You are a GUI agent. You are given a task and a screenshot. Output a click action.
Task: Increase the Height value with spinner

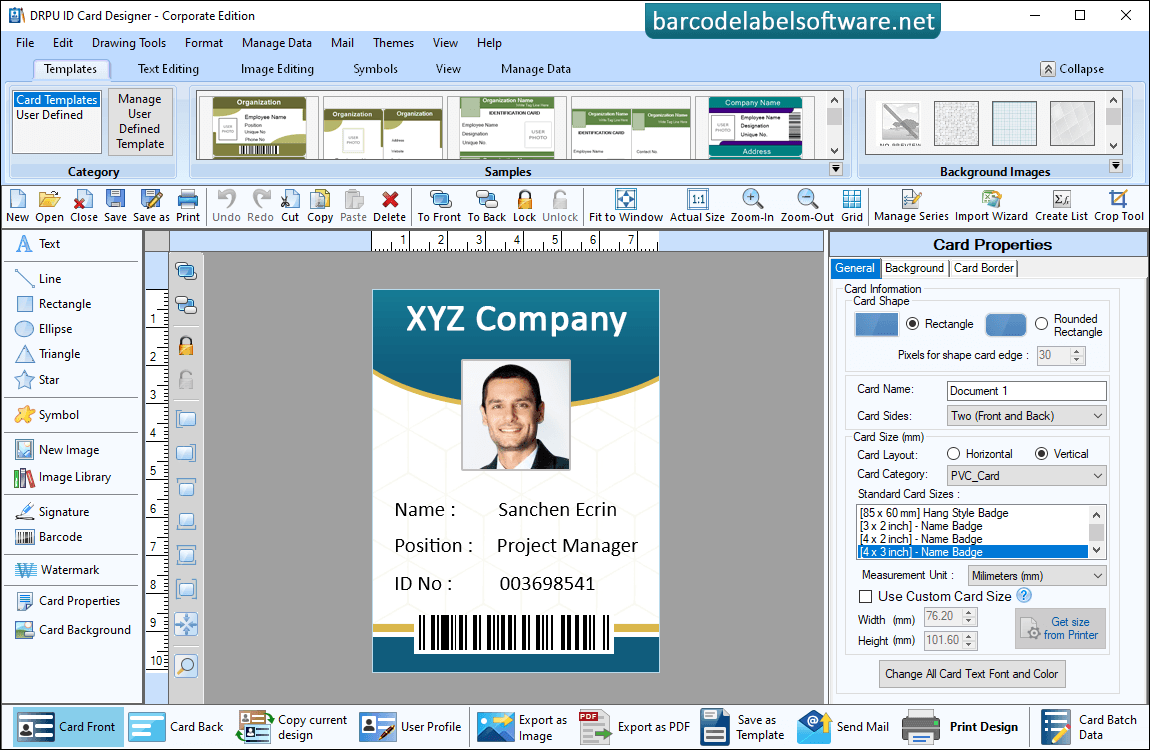969,636
